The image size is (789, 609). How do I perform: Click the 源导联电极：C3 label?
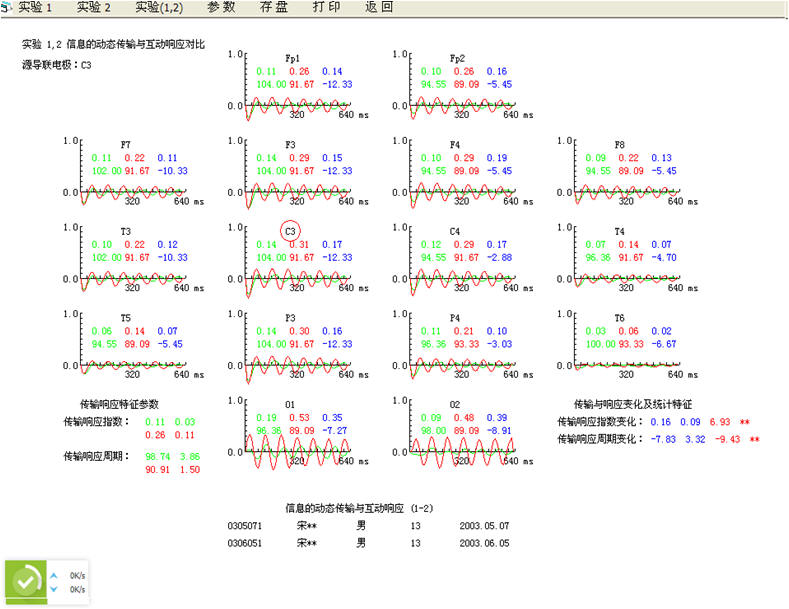tap(56, 65)
